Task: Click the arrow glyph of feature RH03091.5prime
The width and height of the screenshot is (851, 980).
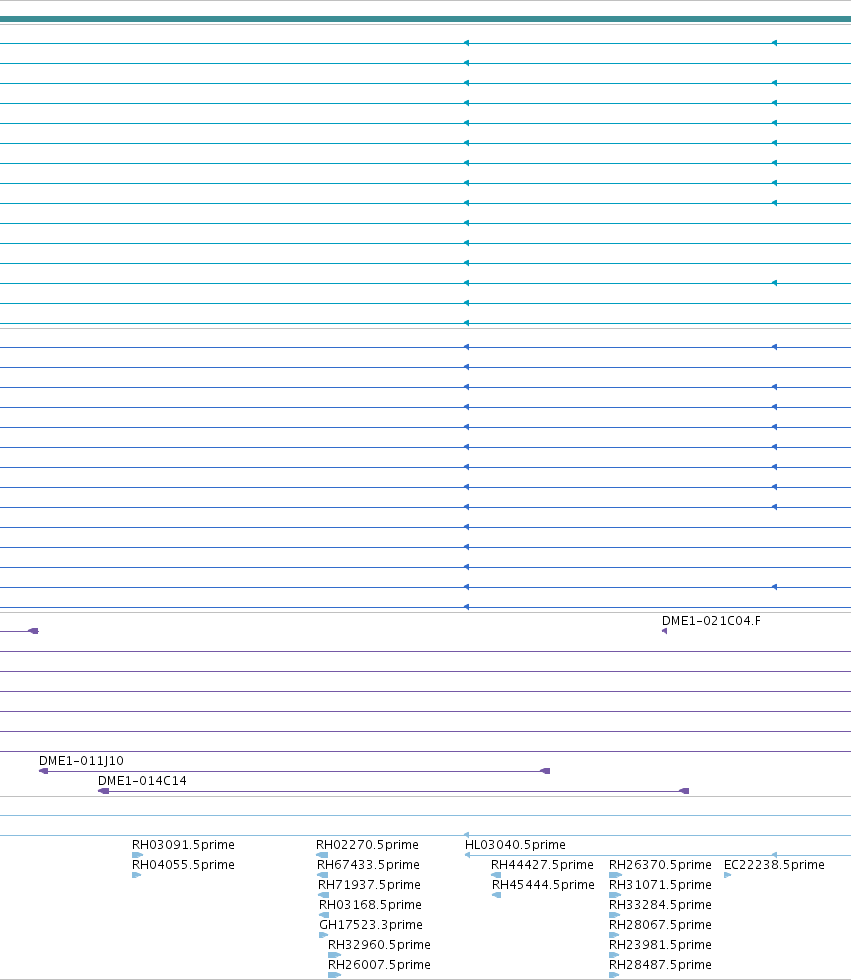Action: pyautogui.click(x=137, y=855)
